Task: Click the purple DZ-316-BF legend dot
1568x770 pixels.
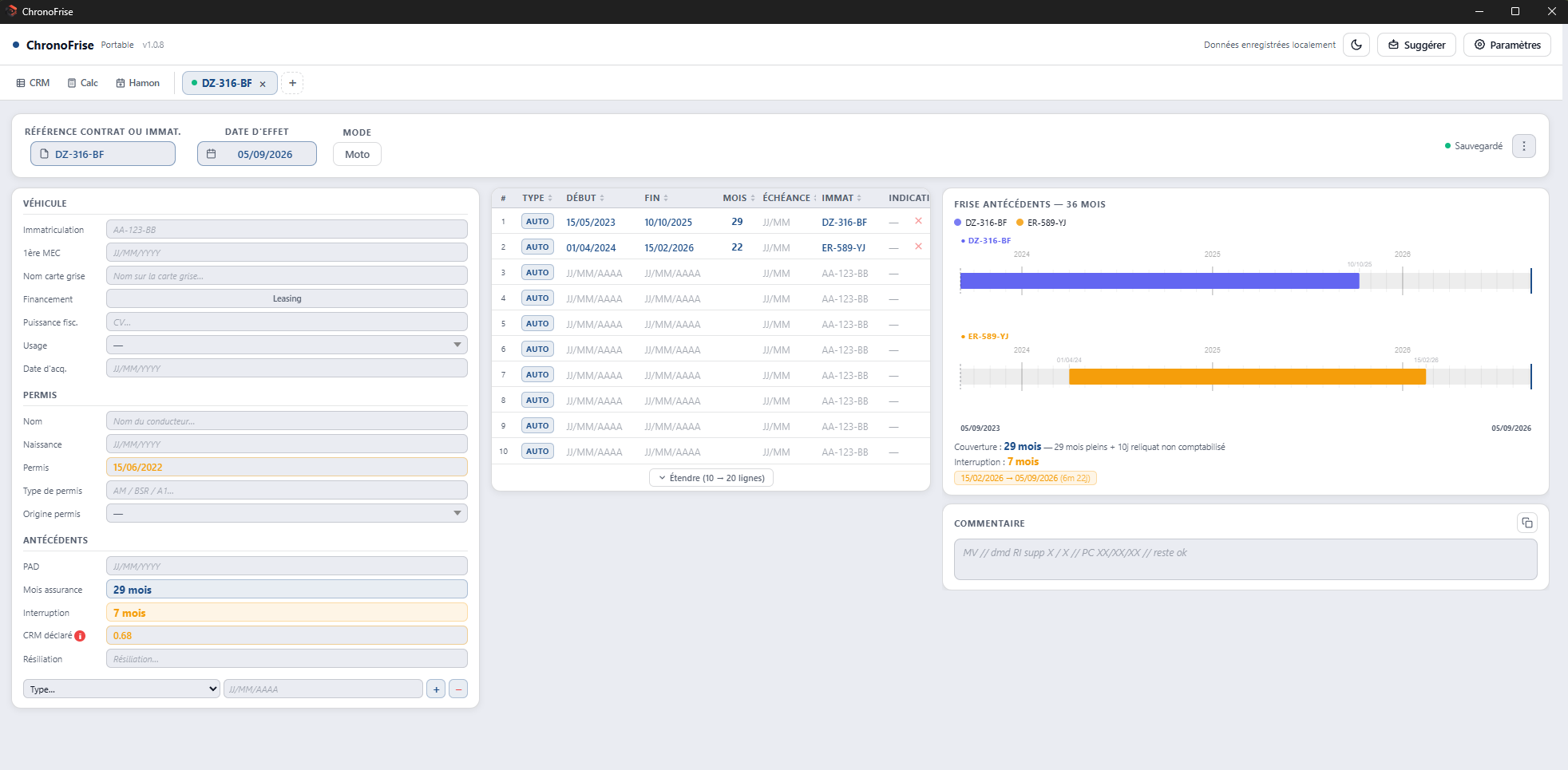Action: tap(958, 223)
